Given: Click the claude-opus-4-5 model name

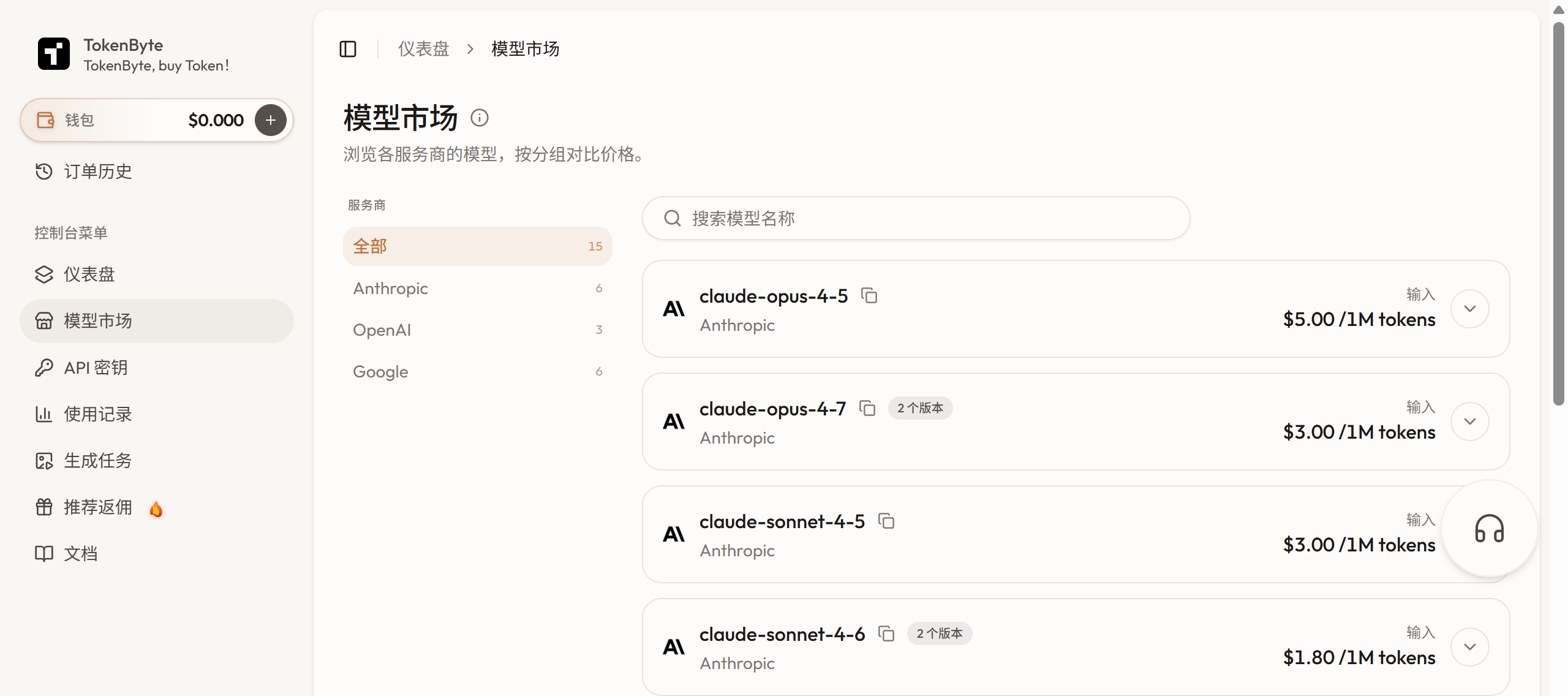Looking at the screenshot, I should [x=774, y=297].
